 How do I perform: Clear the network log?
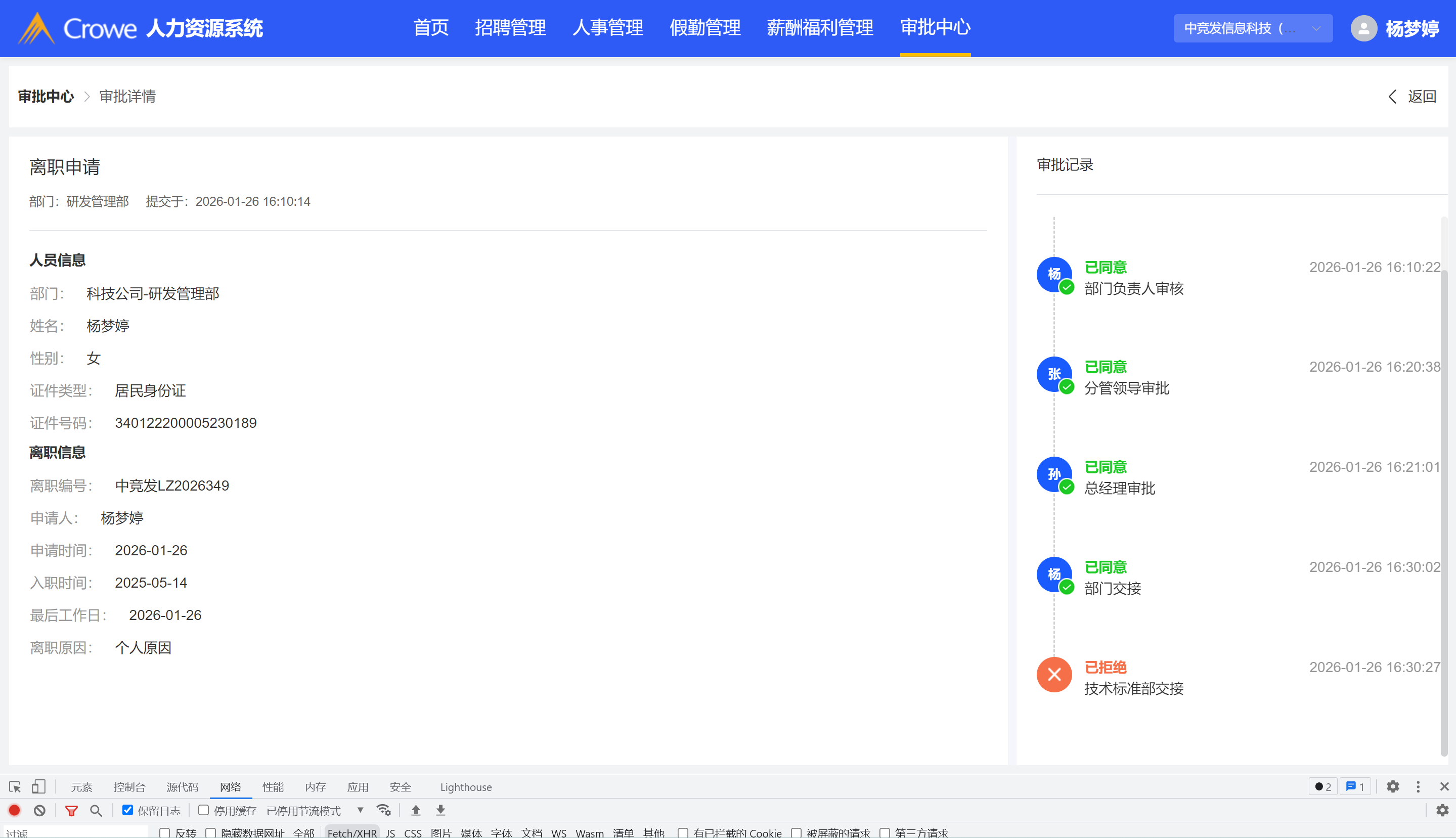click(39, 810)
